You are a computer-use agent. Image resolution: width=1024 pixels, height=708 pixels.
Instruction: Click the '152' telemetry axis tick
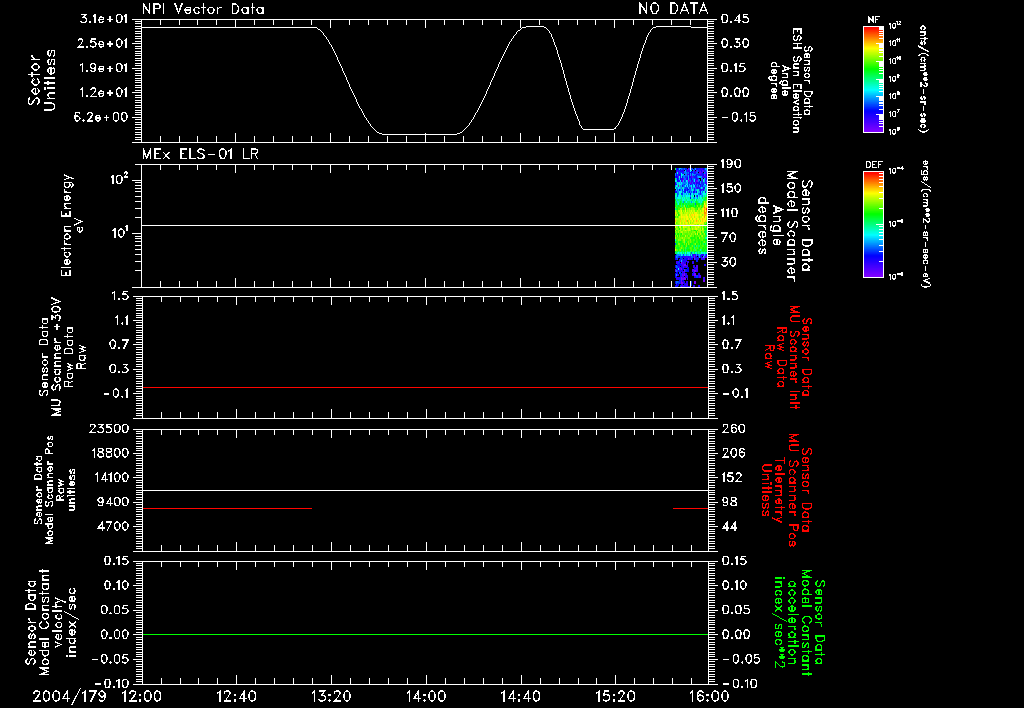[x=732, y=477]
